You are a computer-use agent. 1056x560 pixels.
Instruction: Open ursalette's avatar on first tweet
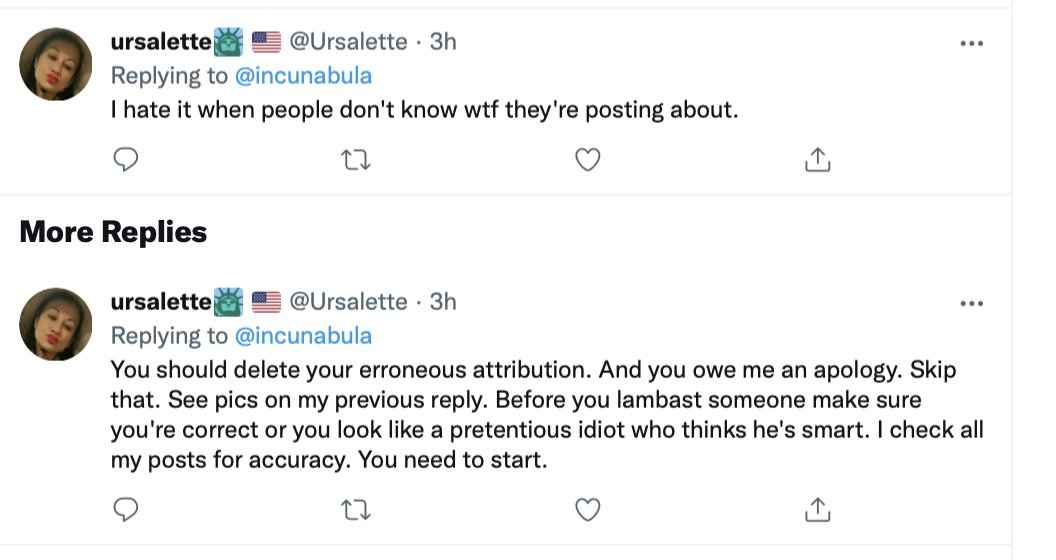tap(56, 64)
